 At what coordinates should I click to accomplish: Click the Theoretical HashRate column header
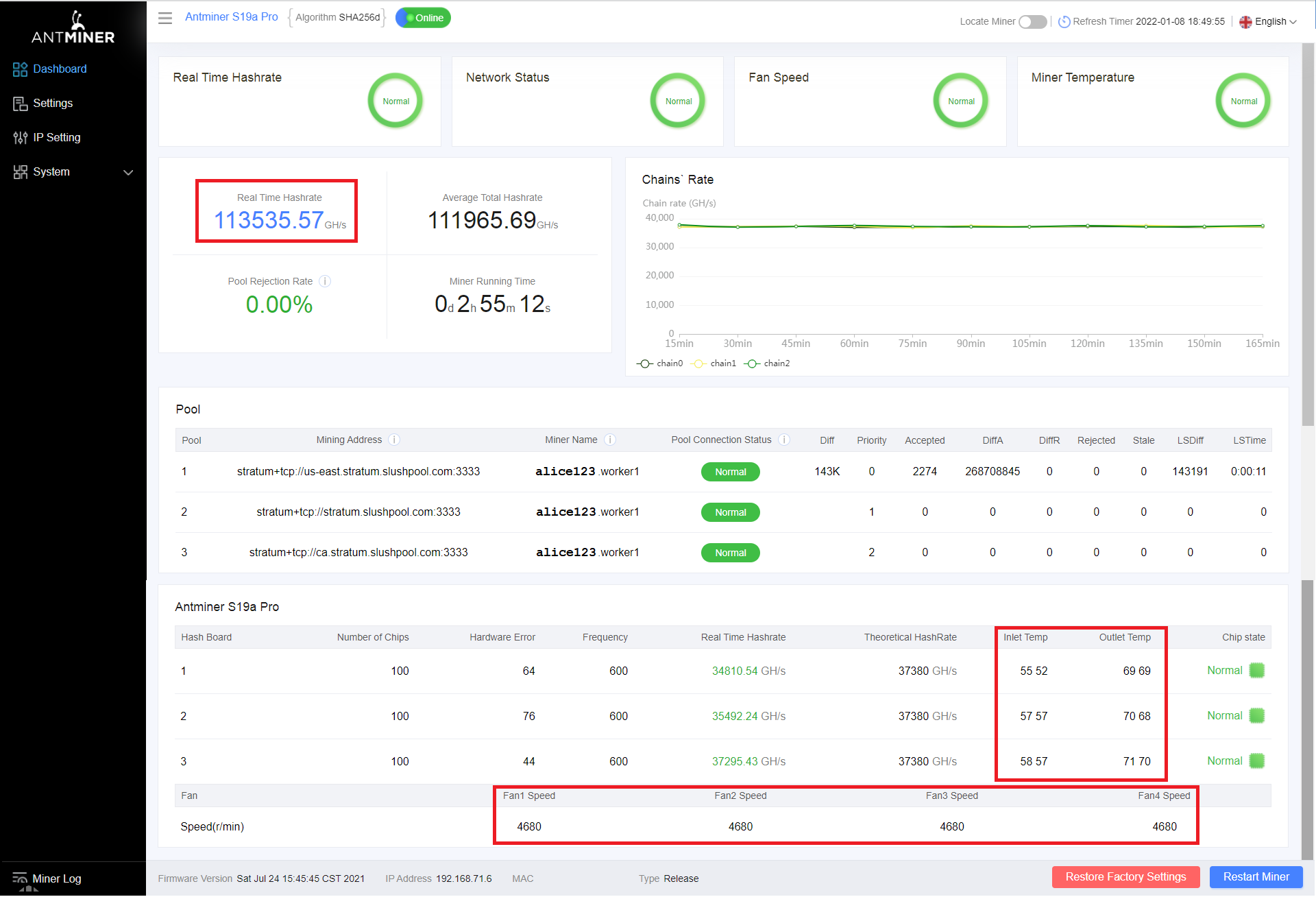click(910, 638)
